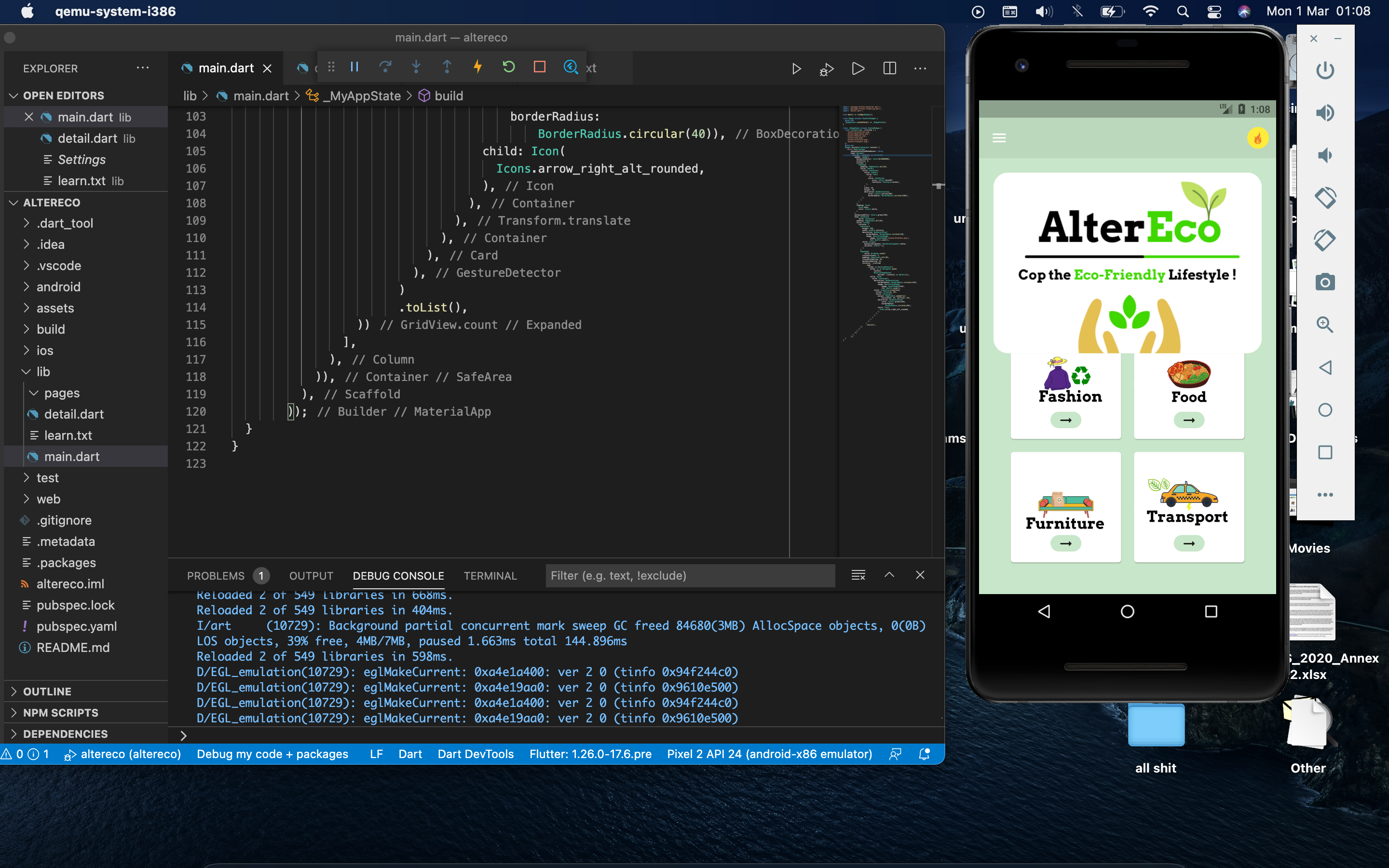Click the debug console filter field
Viewport: 1389px width, 868px height.
coord(689,575)
